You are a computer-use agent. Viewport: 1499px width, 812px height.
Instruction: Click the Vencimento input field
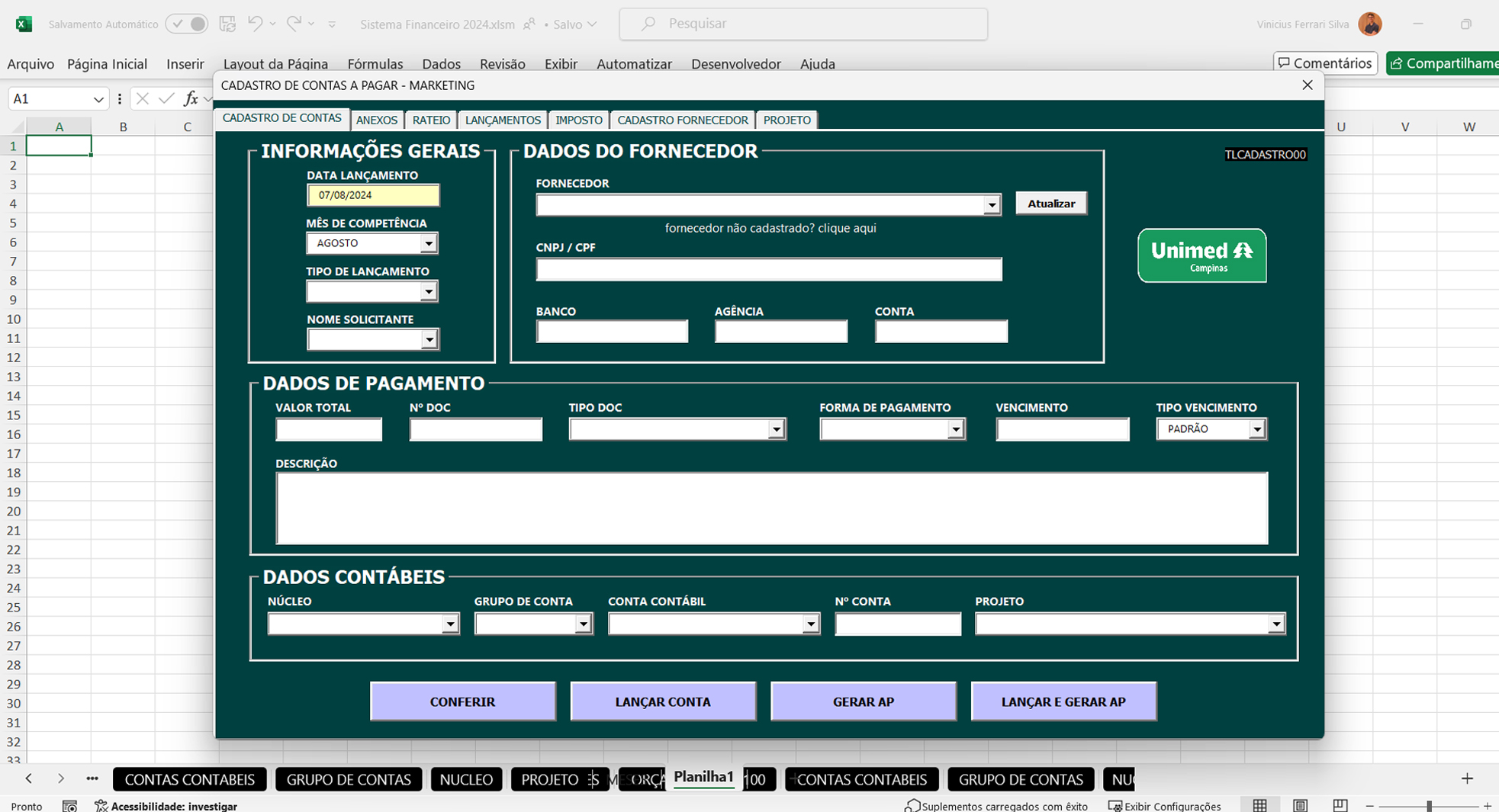(1063, 429)
